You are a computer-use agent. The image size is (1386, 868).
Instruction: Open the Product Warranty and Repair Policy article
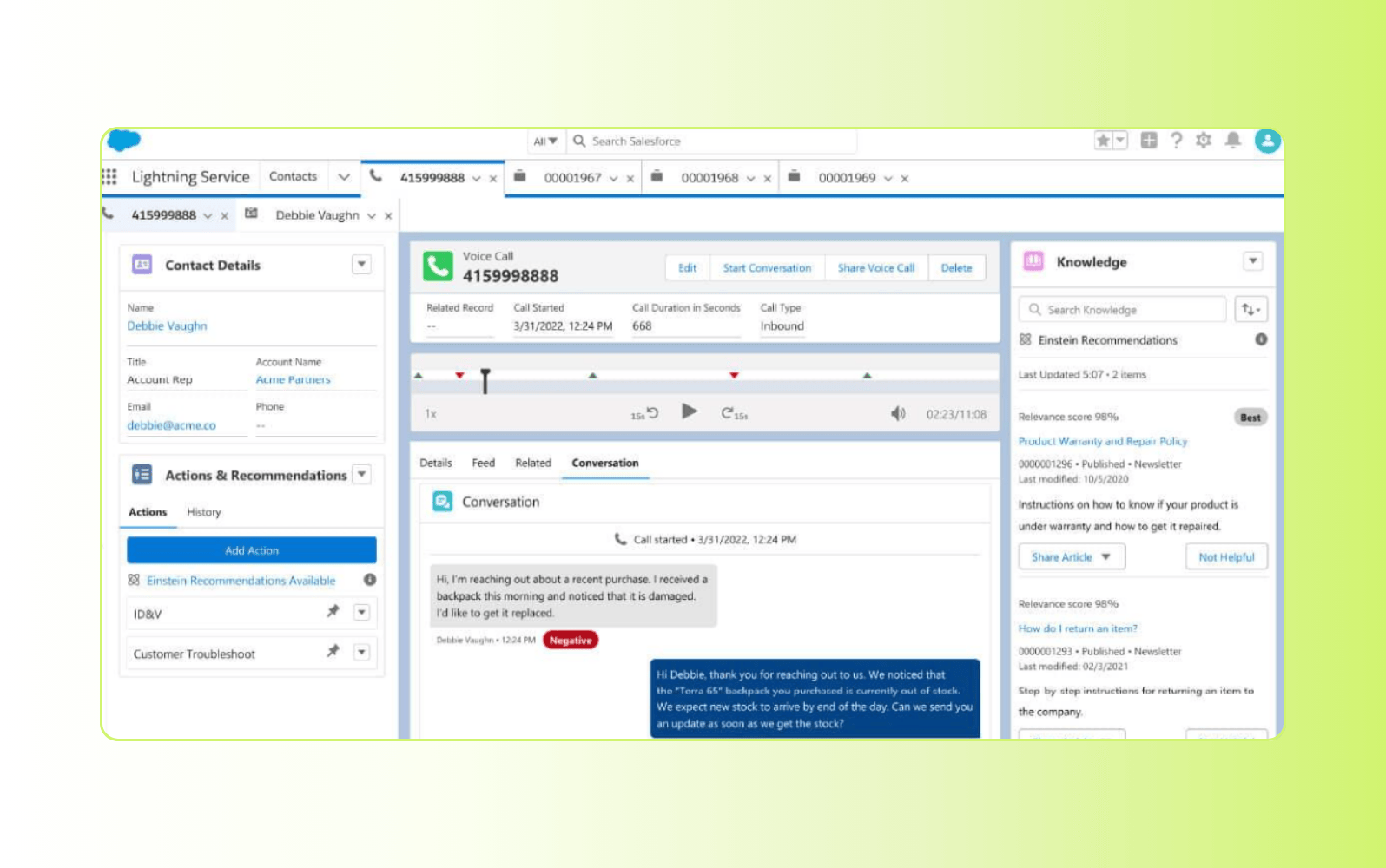pos(1103,442)
